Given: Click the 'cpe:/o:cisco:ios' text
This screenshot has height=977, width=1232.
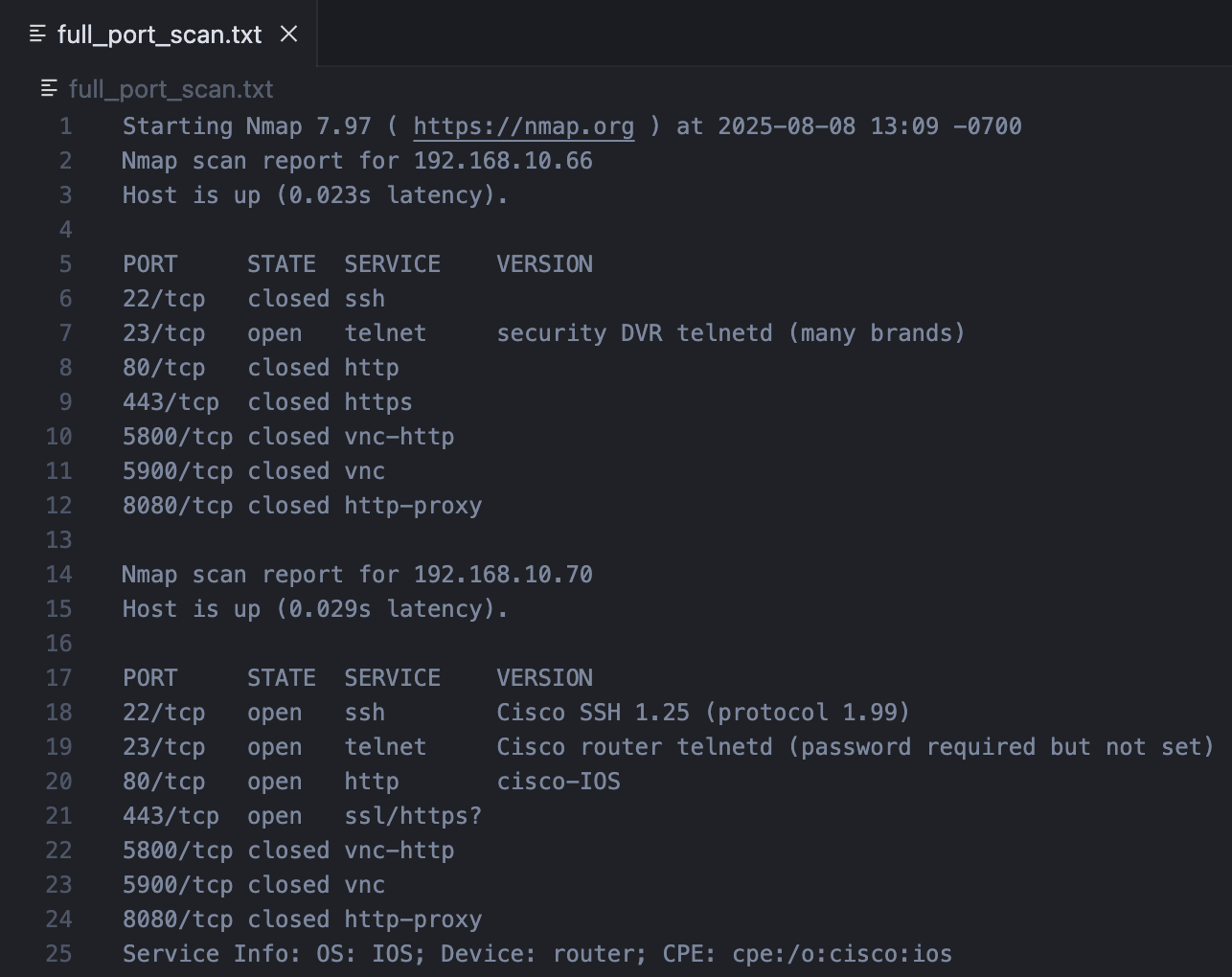Looking at the screenshot, I should 842,954.
